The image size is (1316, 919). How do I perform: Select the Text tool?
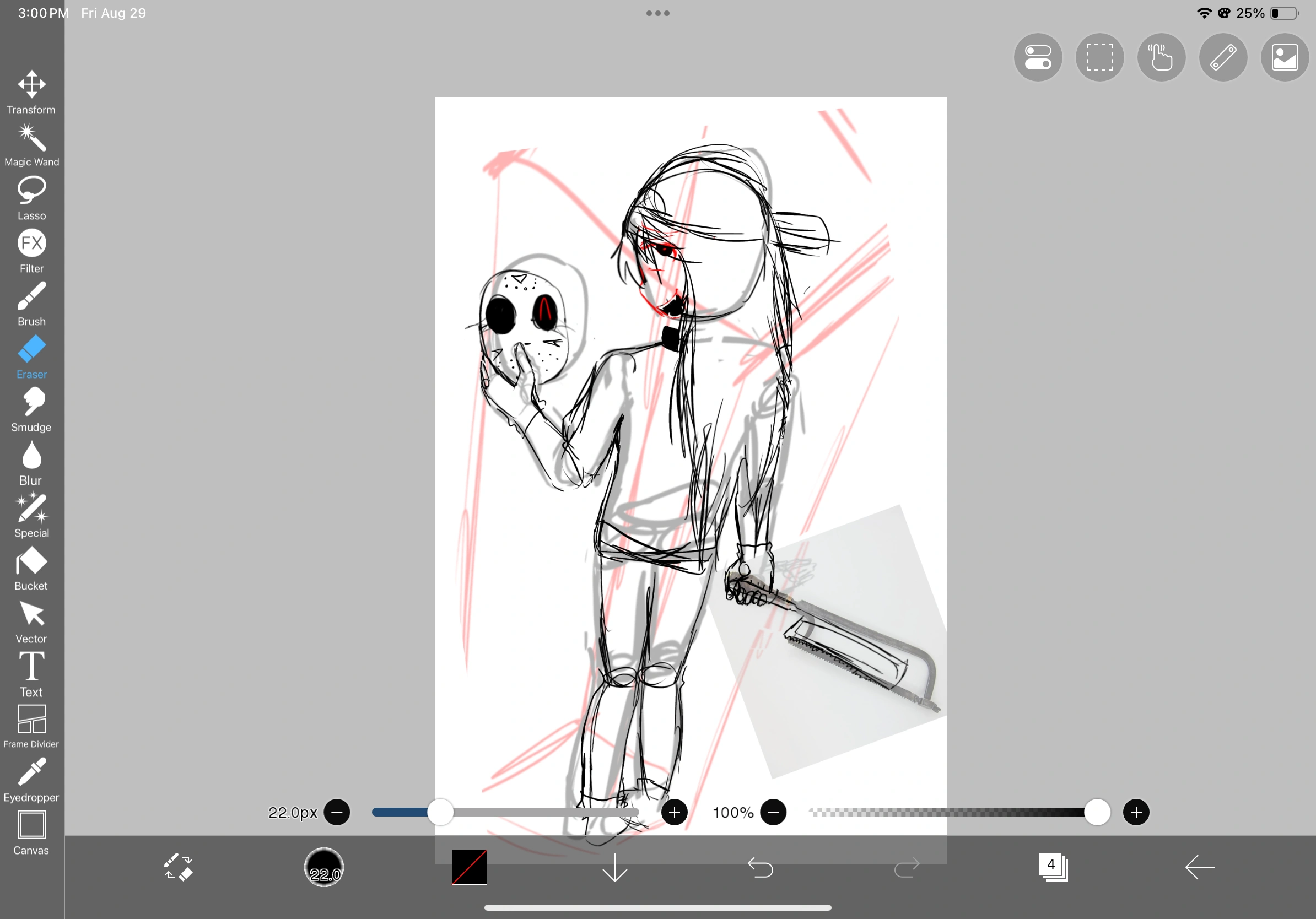31,673
